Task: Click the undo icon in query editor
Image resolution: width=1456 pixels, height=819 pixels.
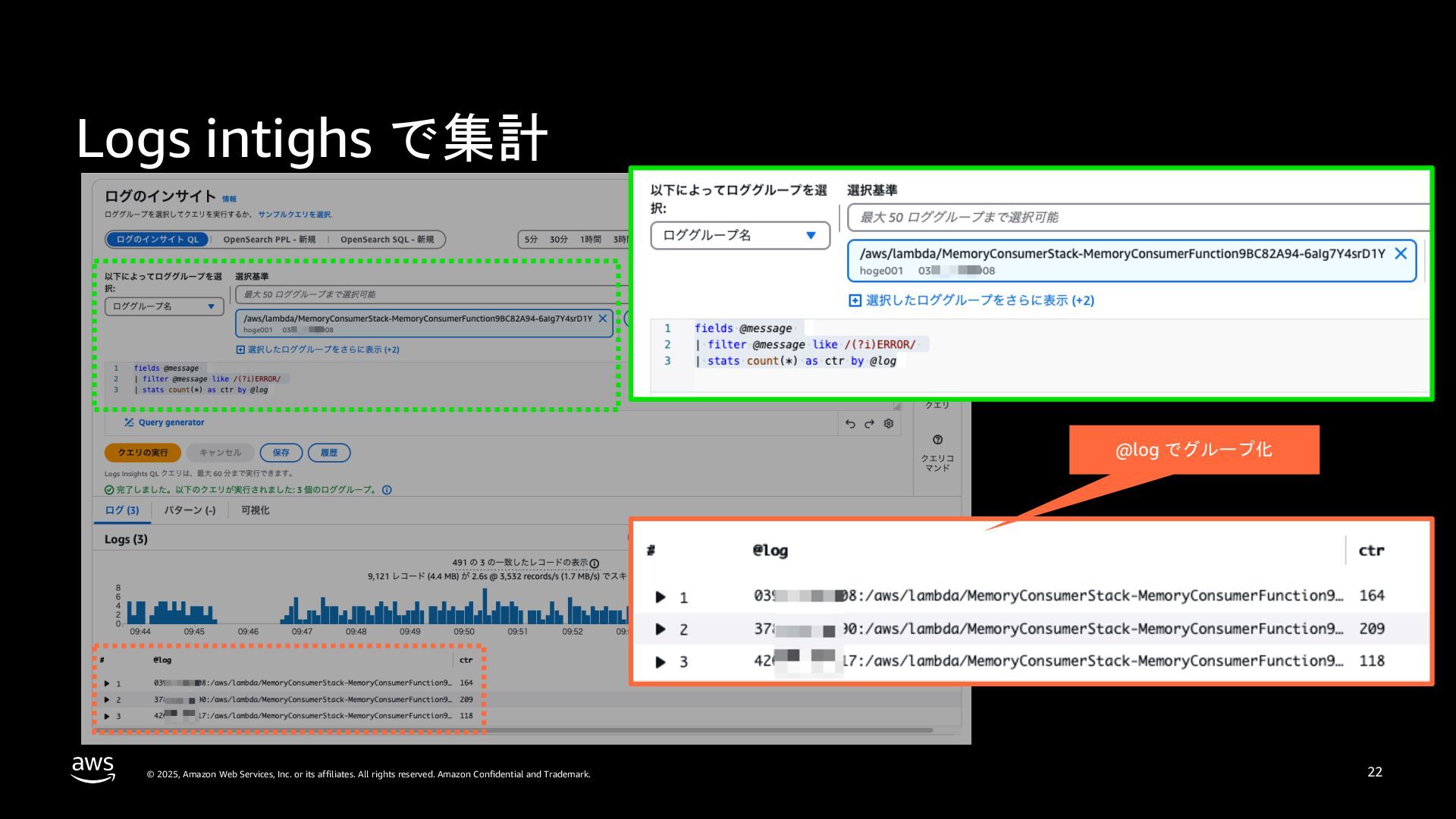Action: tap(850, 424)
